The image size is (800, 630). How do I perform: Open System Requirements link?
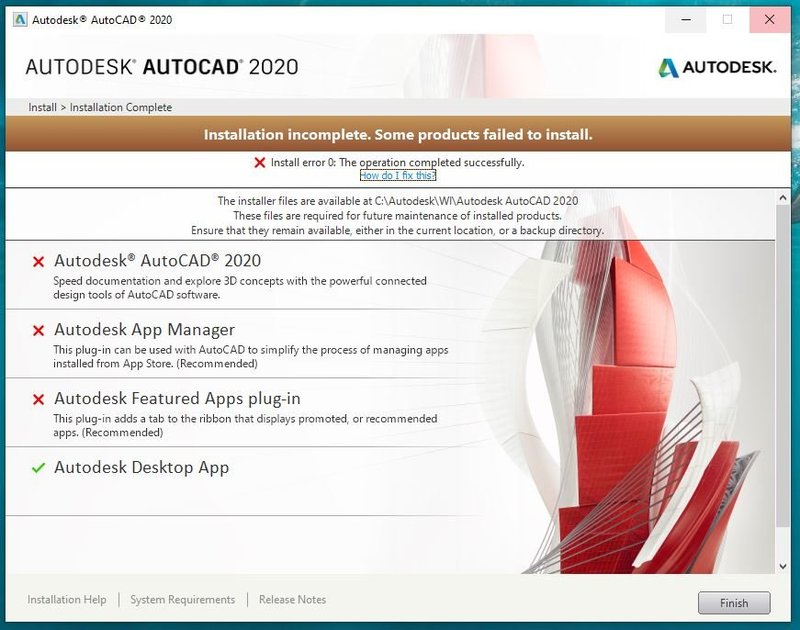[182, 599]
